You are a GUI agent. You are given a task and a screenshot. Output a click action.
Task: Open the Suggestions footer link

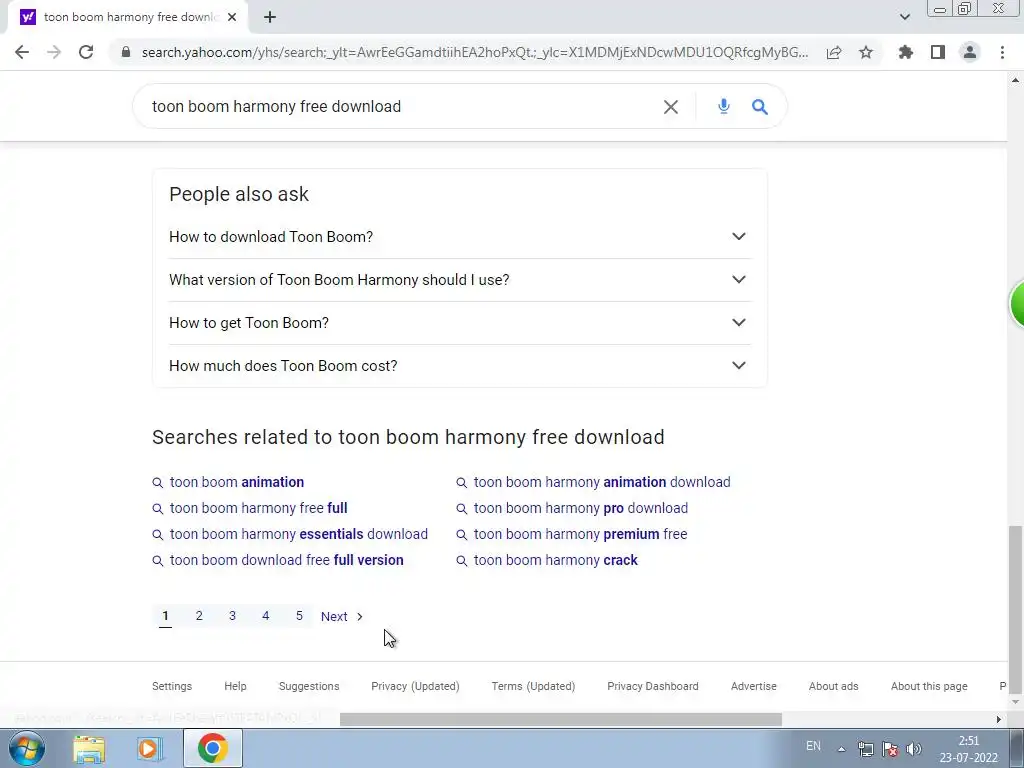[309, 686]
